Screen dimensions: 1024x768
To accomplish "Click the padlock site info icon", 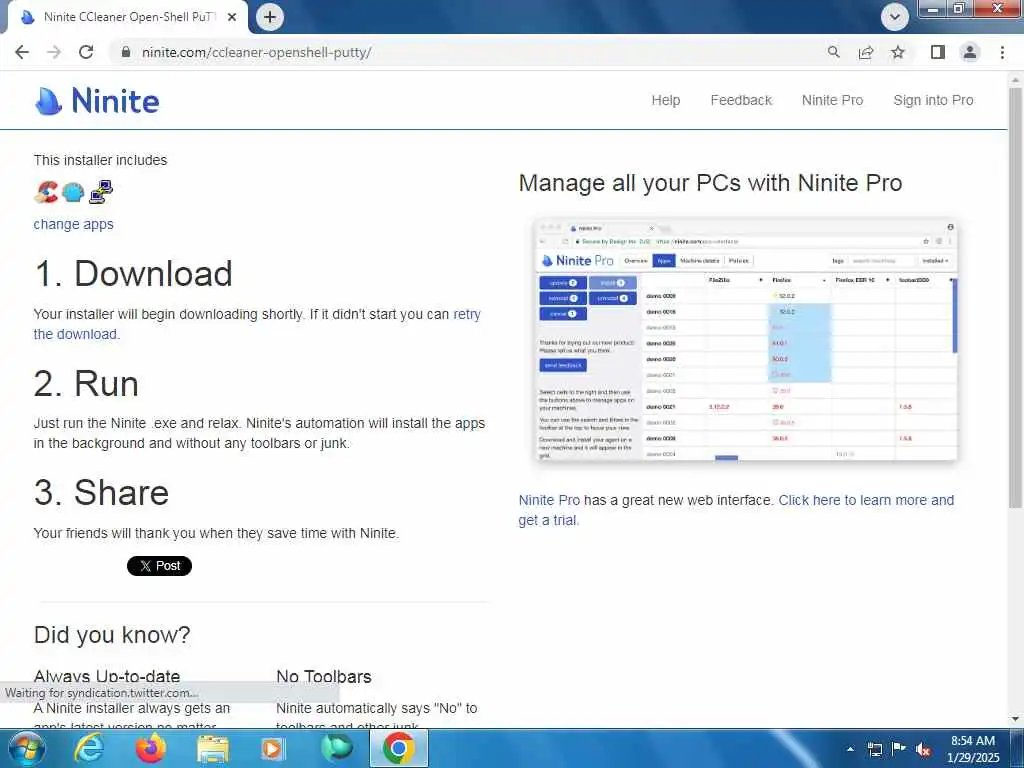I will (127, 52).
